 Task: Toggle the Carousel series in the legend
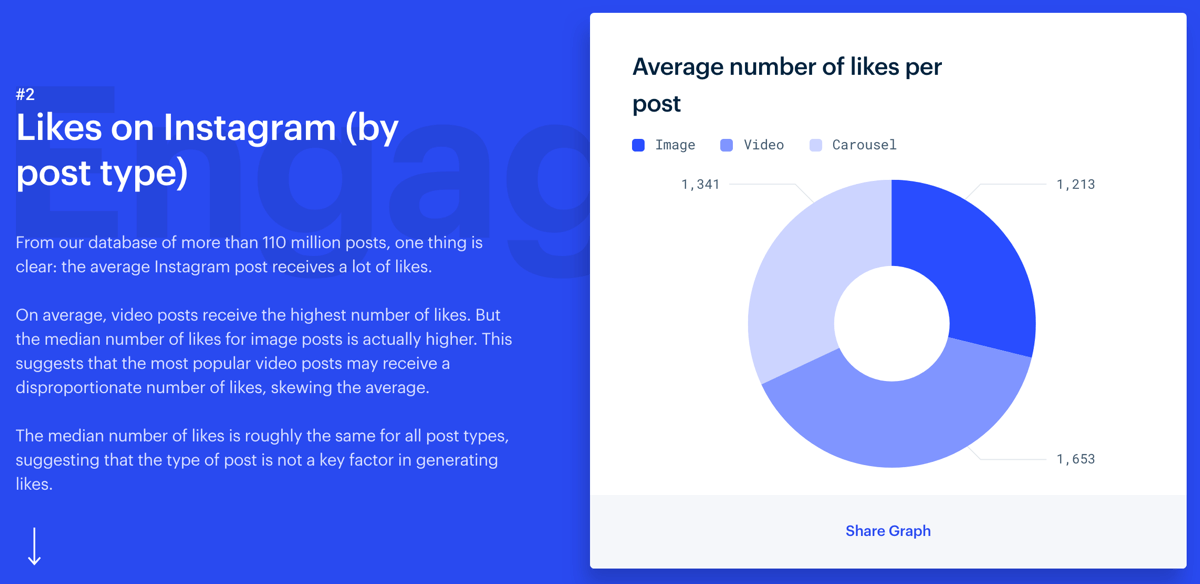click(x=851, y=144)
